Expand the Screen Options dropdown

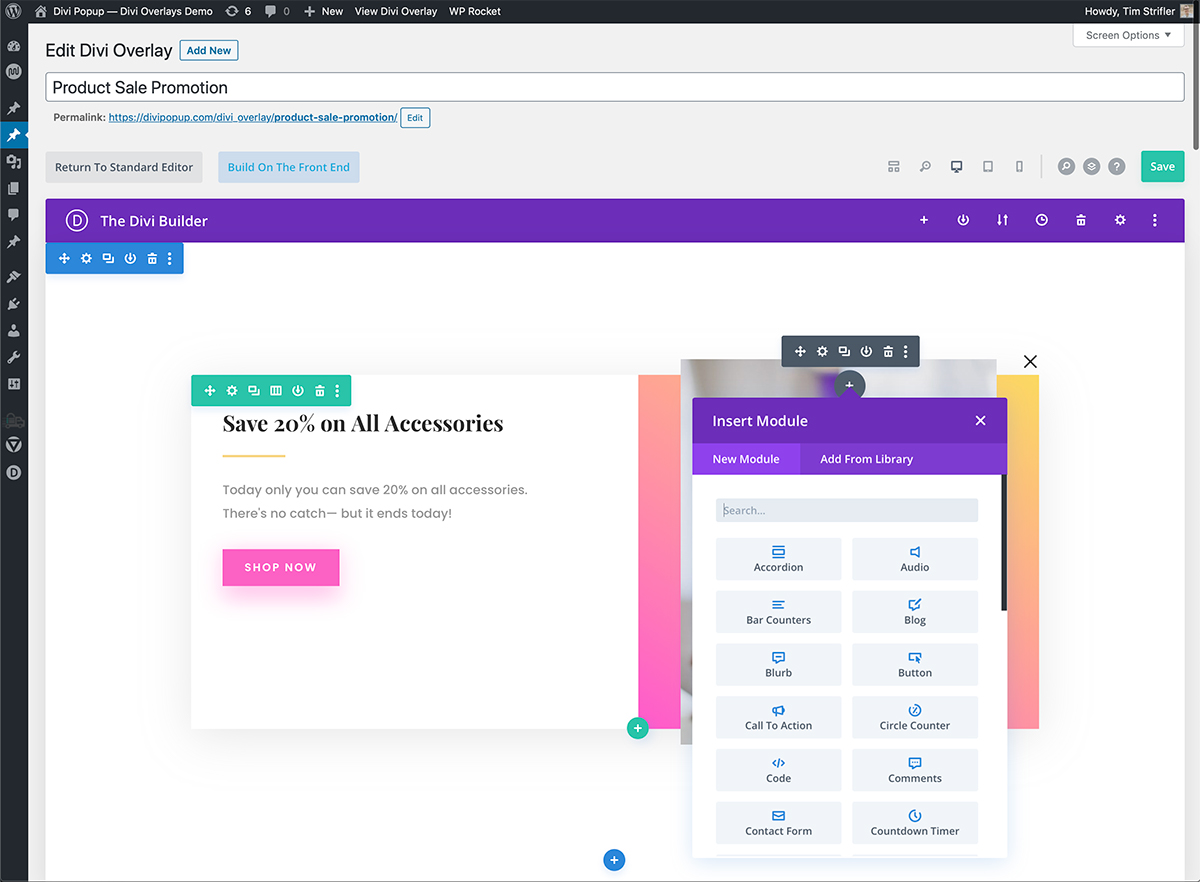point(1128,35)
